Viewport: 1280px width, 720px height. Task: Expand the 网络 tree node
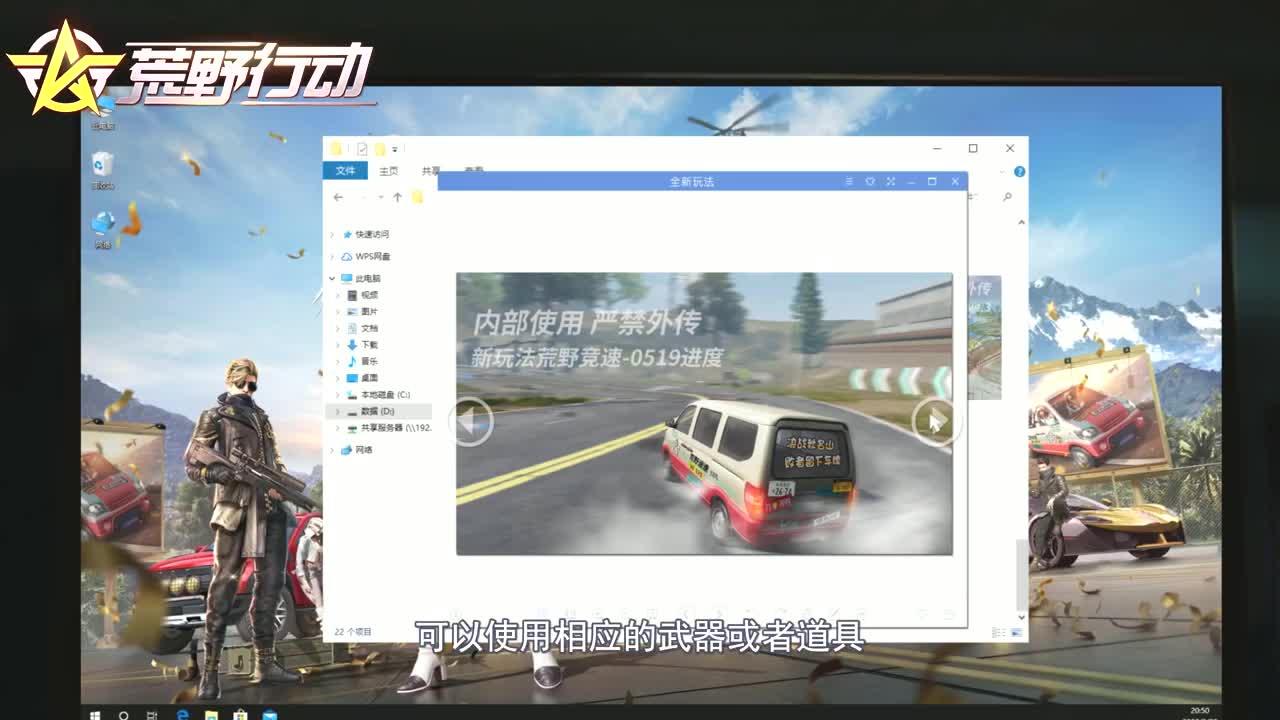click(333, 450)
